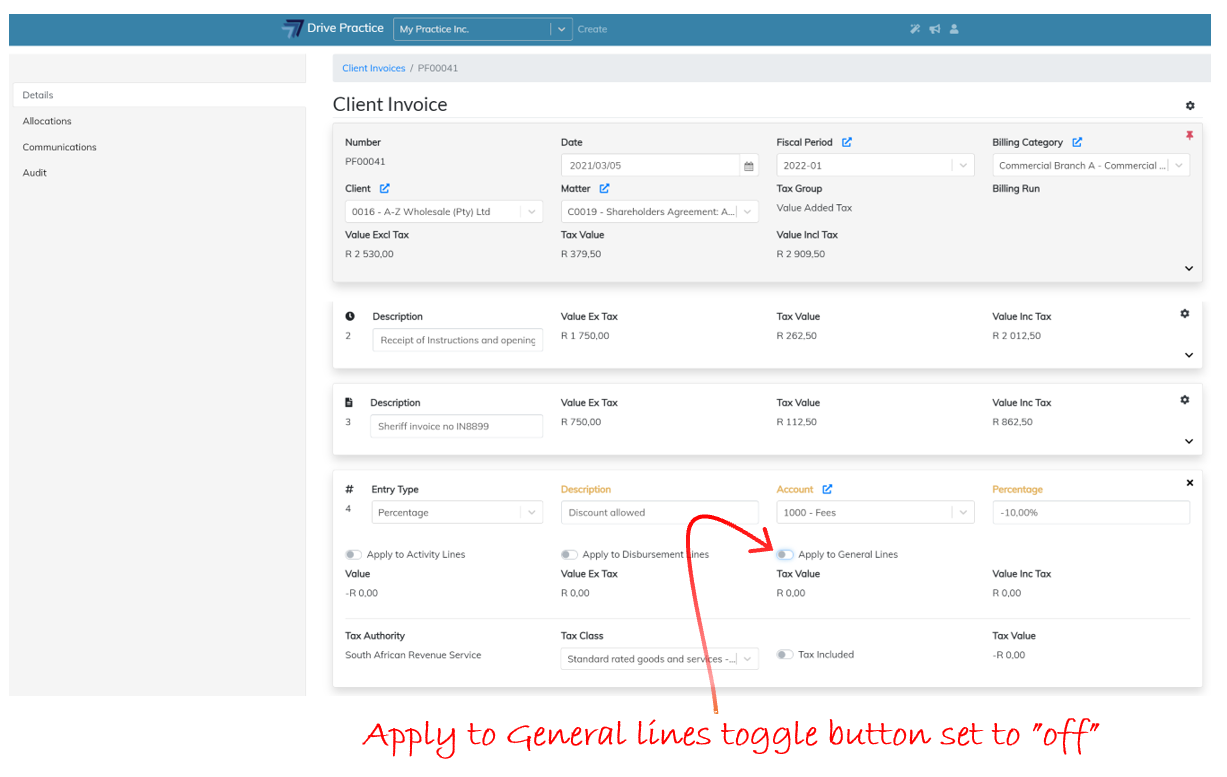This screenshot has height=777, width=1227.
Task: Click the Create button in header
Action: (x=592, y=29)
